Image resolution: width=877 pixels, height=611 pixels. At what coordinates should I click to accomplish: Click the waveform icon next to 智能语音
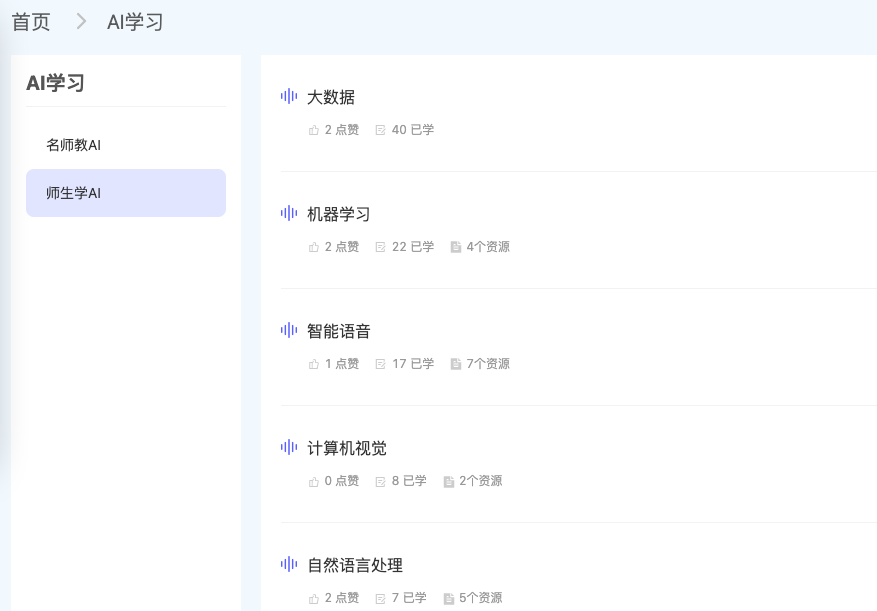[289, 331]
